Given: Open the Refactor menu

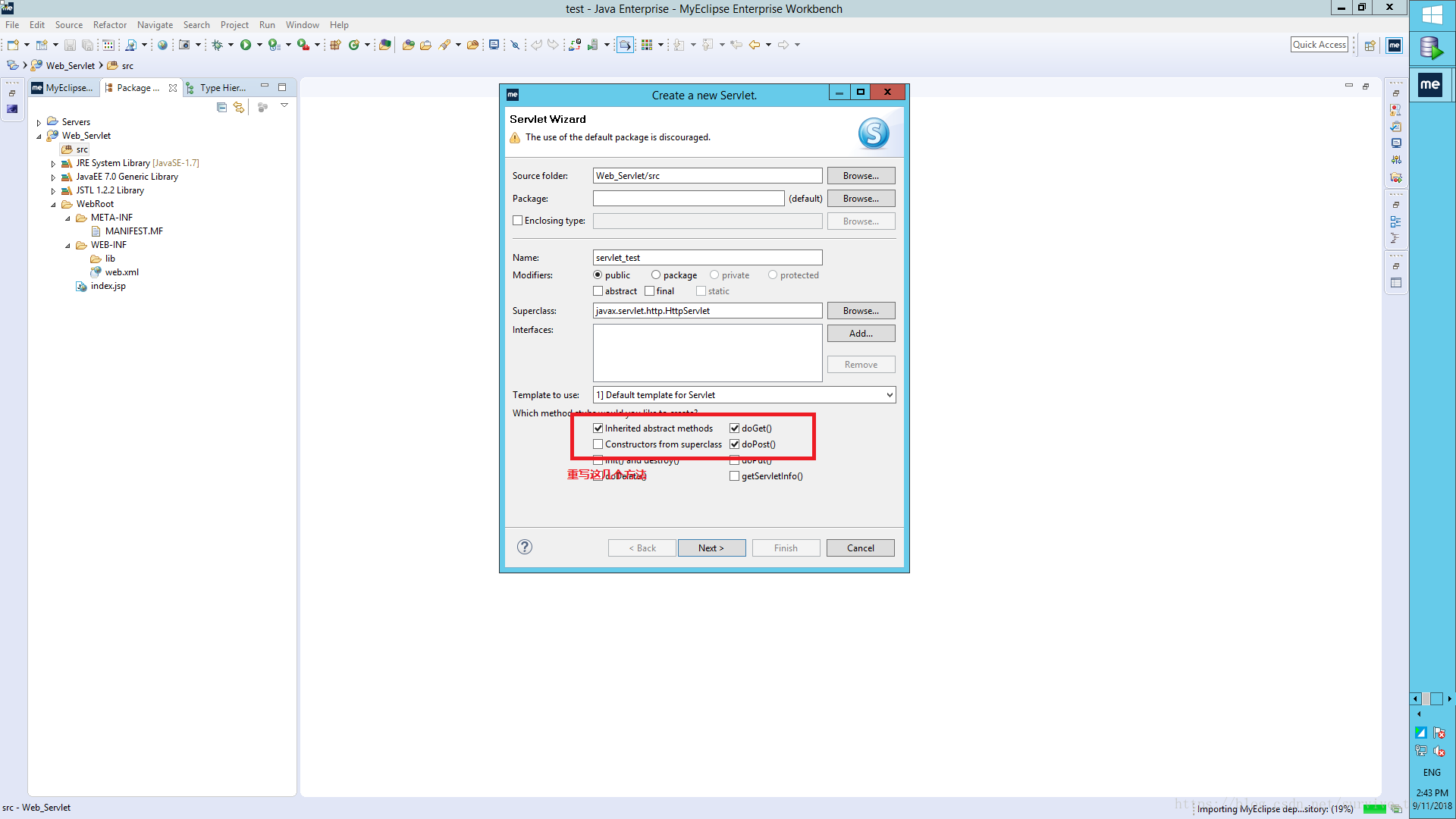Looking at the screenshot, I should tap(109, 25).
